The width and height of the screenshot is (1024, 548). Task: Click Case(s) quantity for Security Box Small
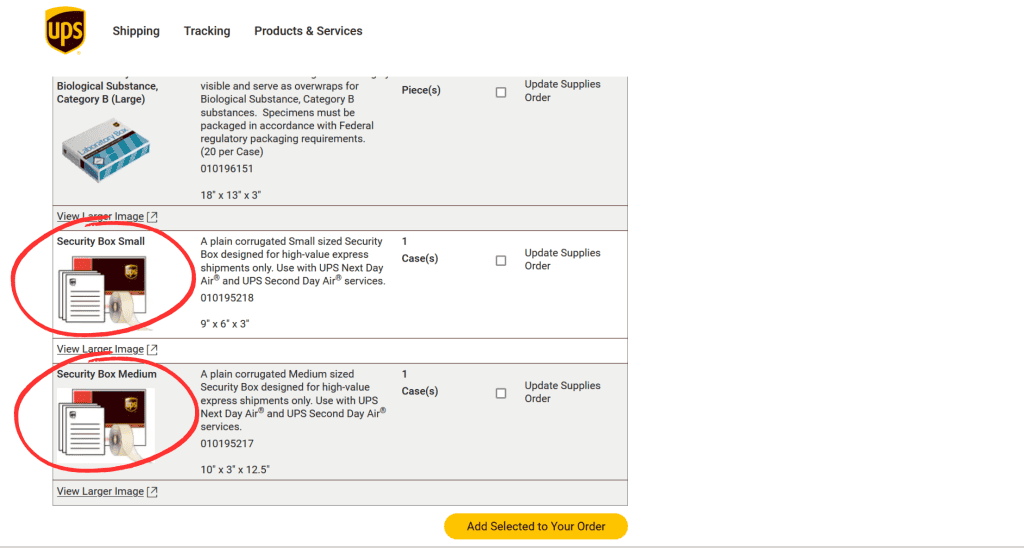[420, 258]
